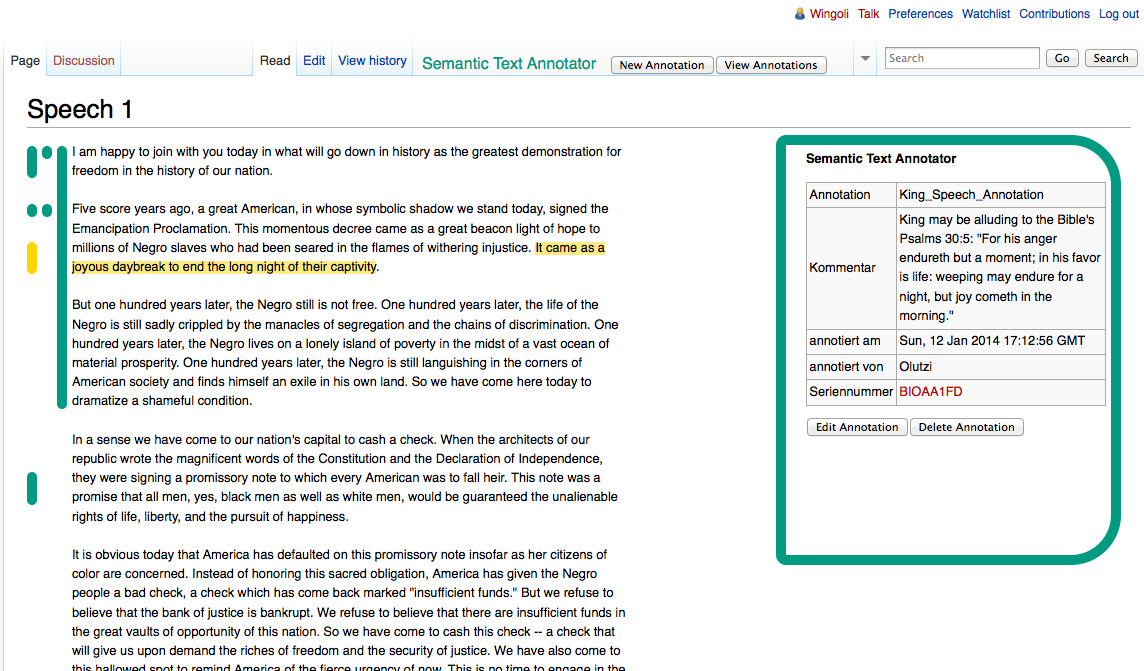Click the yellow highlighted 'joyous daybreak' text

(x=224, y=267)
